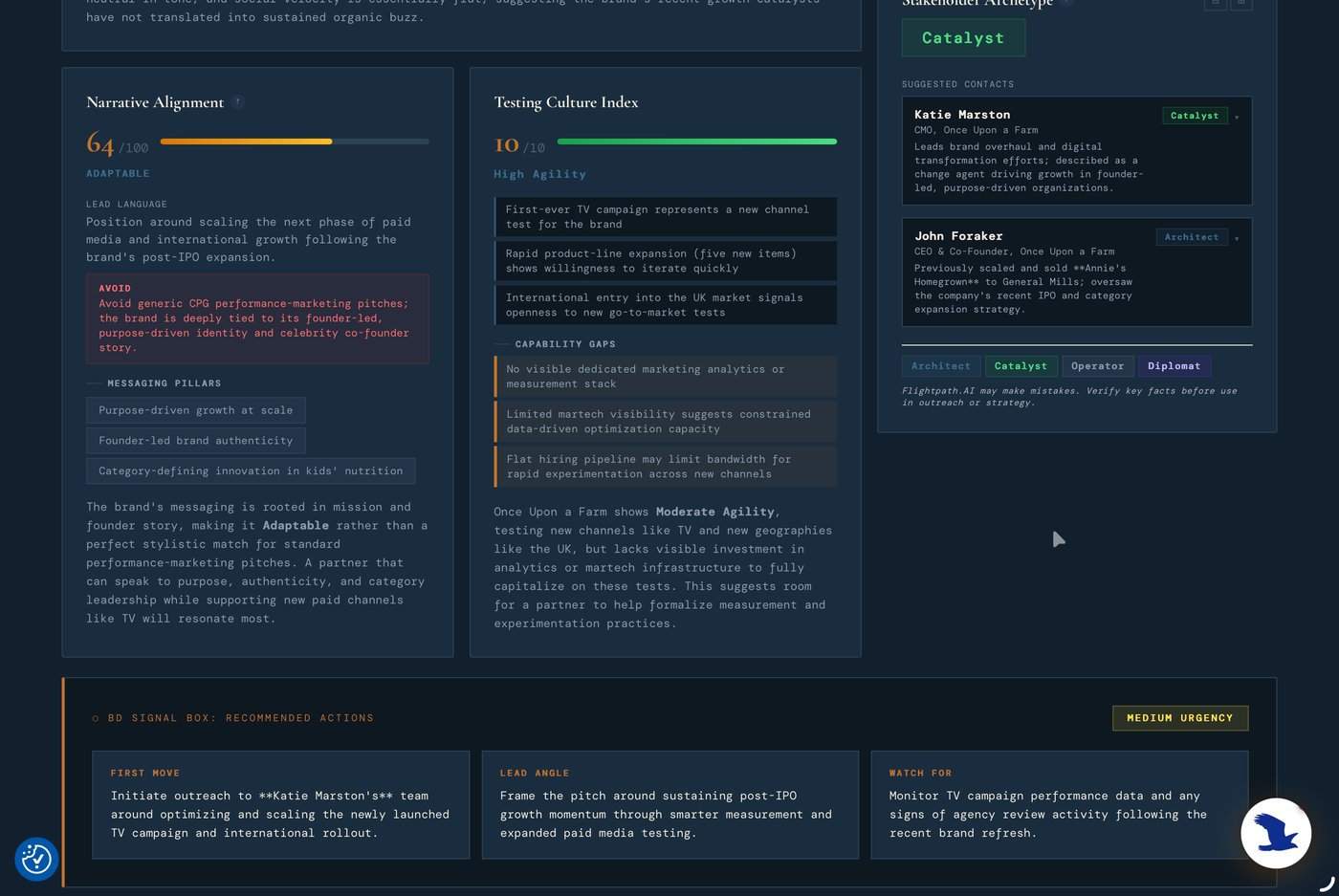1339x896 pixels.
Task: Click 'No visible dedicated marketing analytics' gap
Action: pos(665,377)
